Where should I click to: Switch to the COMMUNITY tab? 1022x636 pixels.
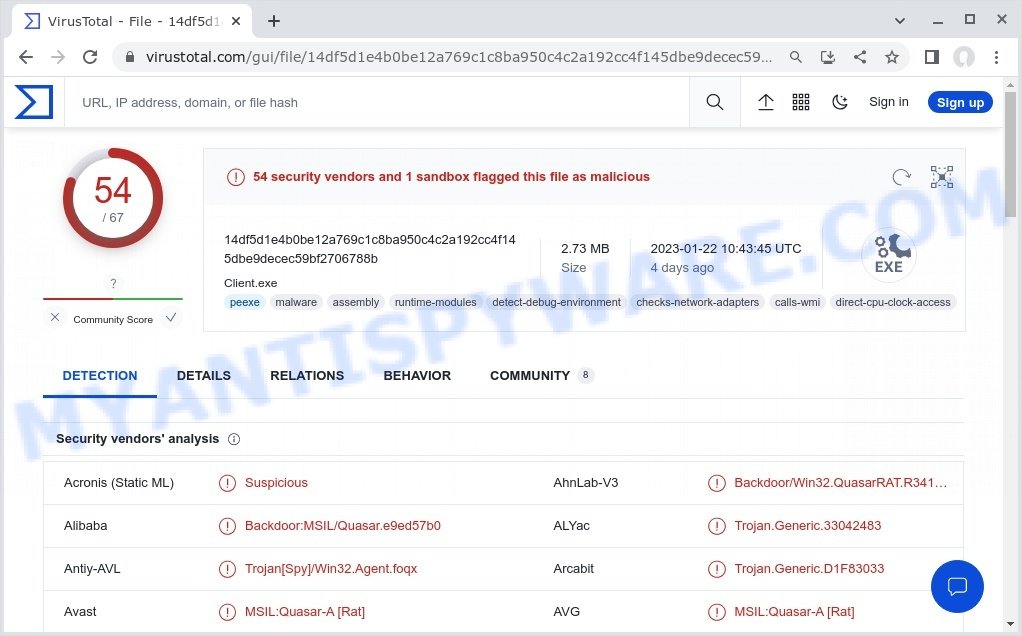click(541, 376)
